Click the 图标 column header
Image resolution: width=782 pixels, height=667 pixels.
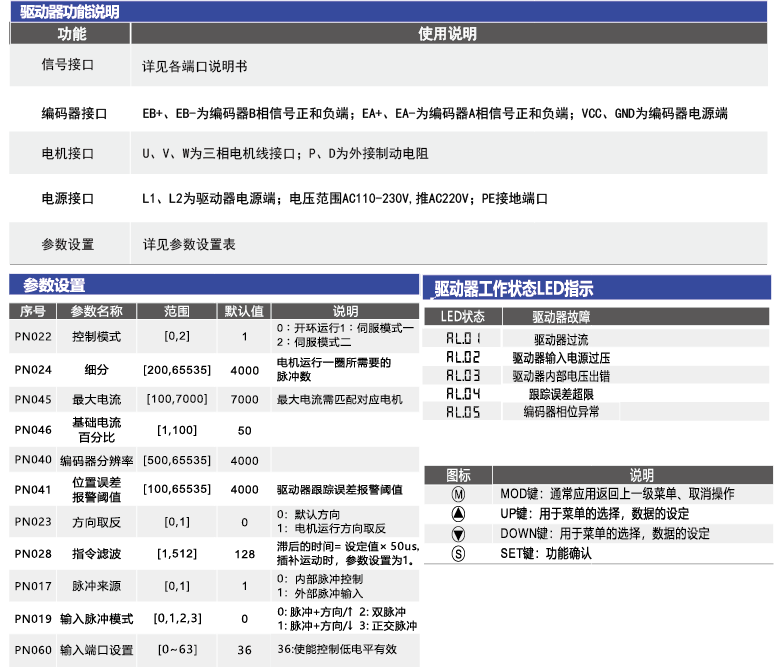pyautogui.click(x=458, y=475)
